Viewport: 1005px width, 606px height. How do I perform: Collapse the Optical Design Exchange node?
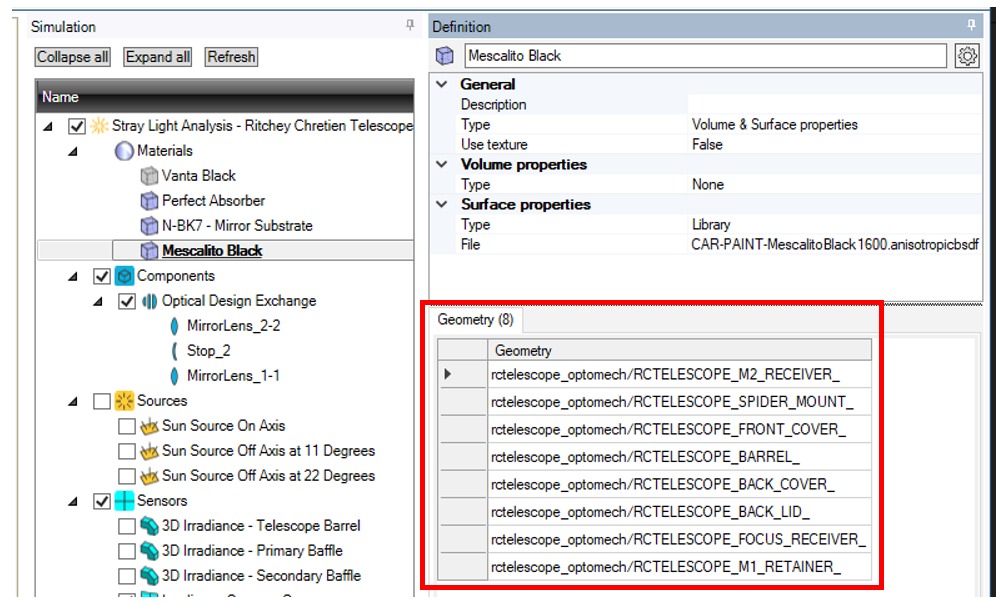(98, 302)
